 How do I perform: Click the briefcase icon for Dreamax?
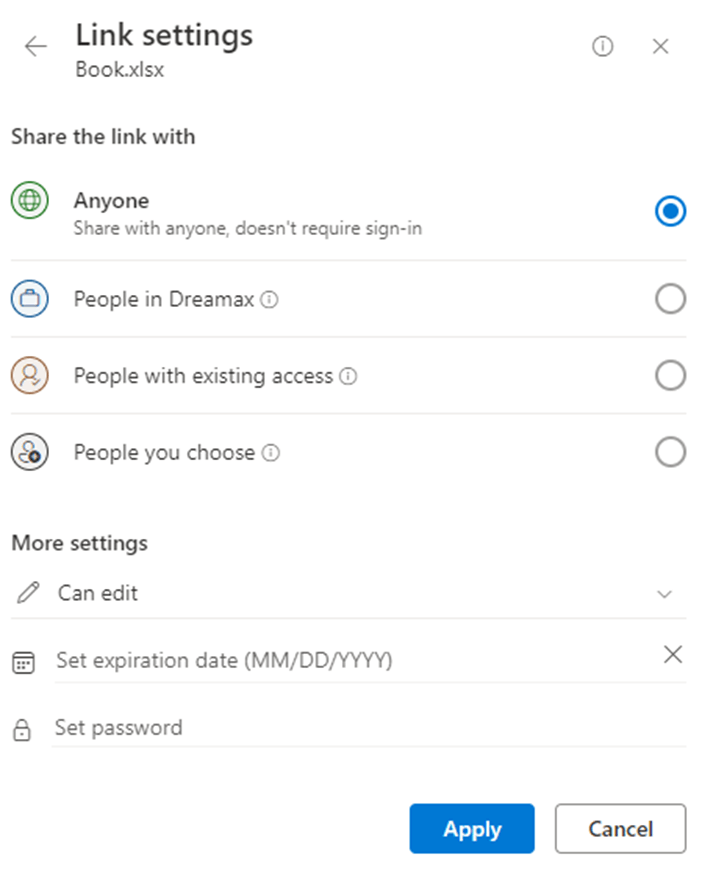(x=29, y=298)
